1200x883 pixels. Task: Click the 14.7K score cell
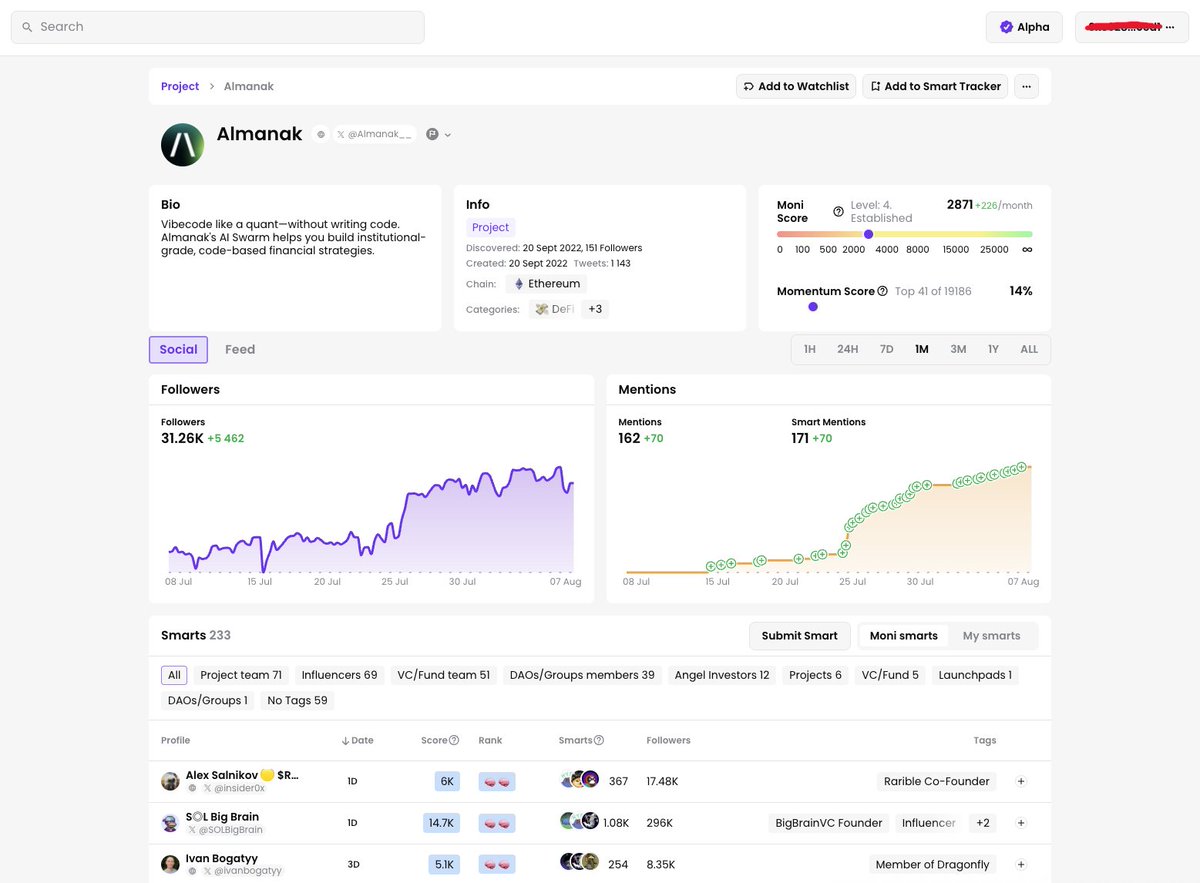click(x=441, y=823)
